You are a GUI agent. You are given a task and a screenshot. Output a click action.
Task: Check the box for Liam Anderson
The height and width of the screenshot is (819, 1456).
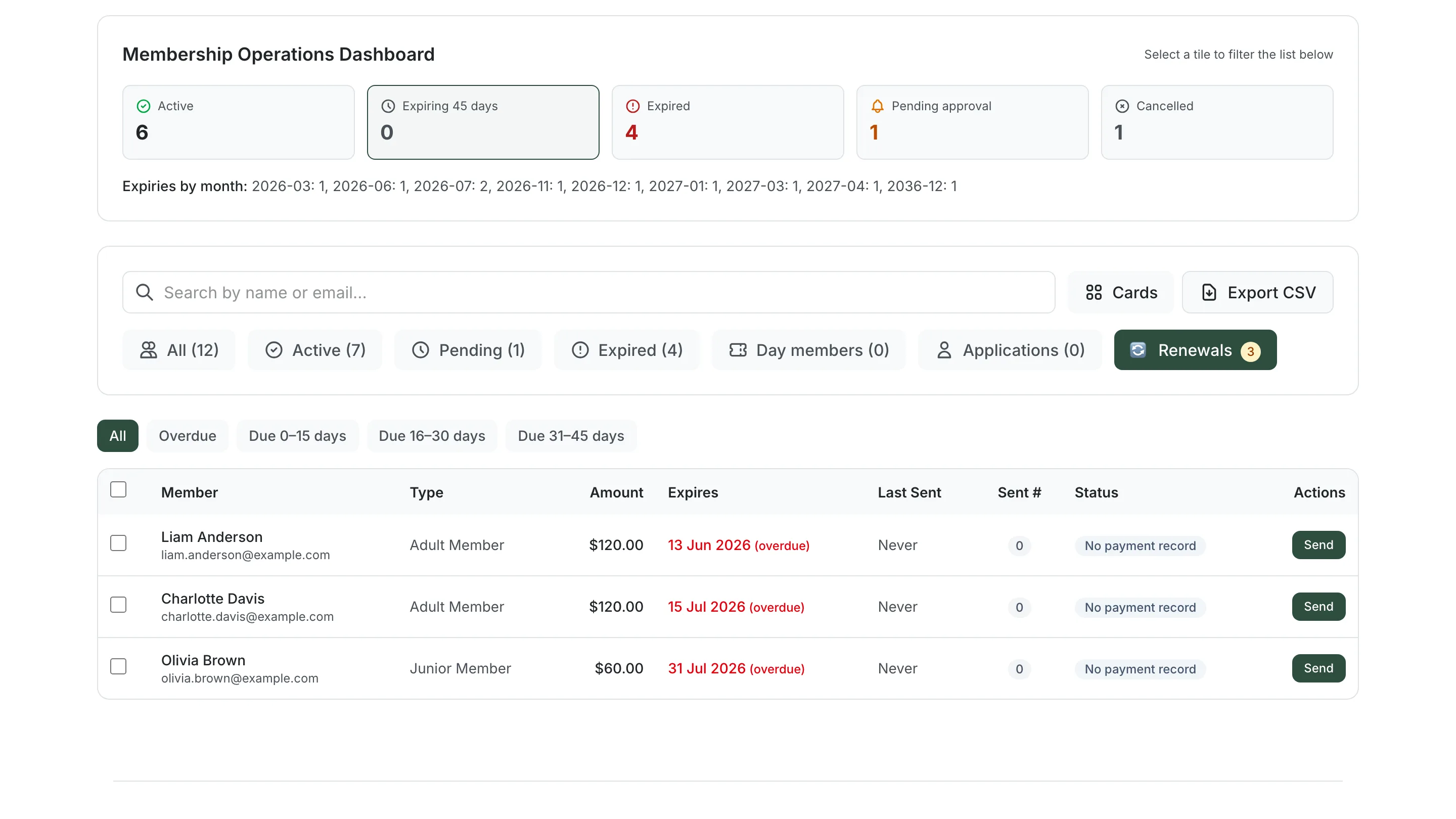118,543
